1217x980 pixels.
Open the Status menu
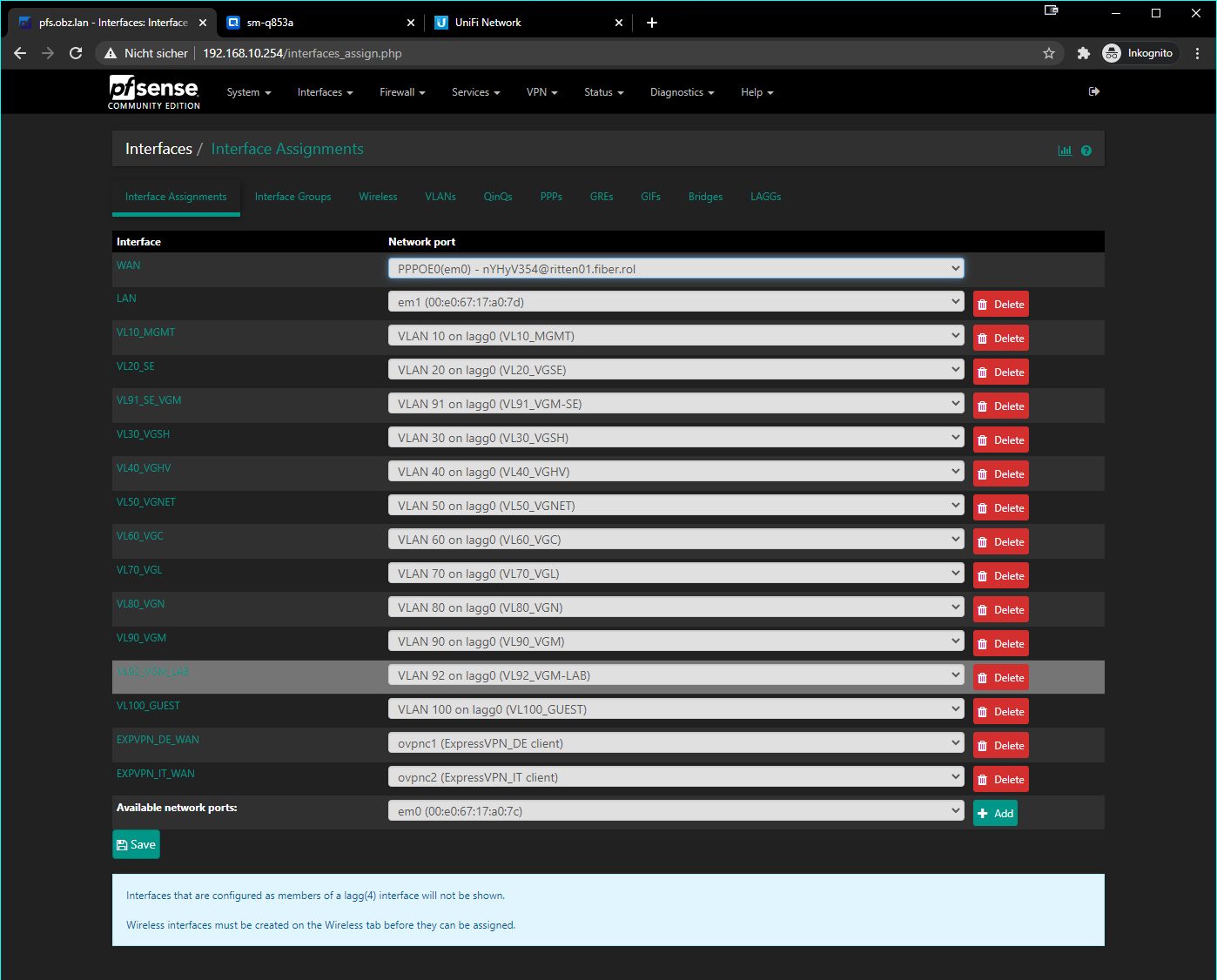coord(604,92)
